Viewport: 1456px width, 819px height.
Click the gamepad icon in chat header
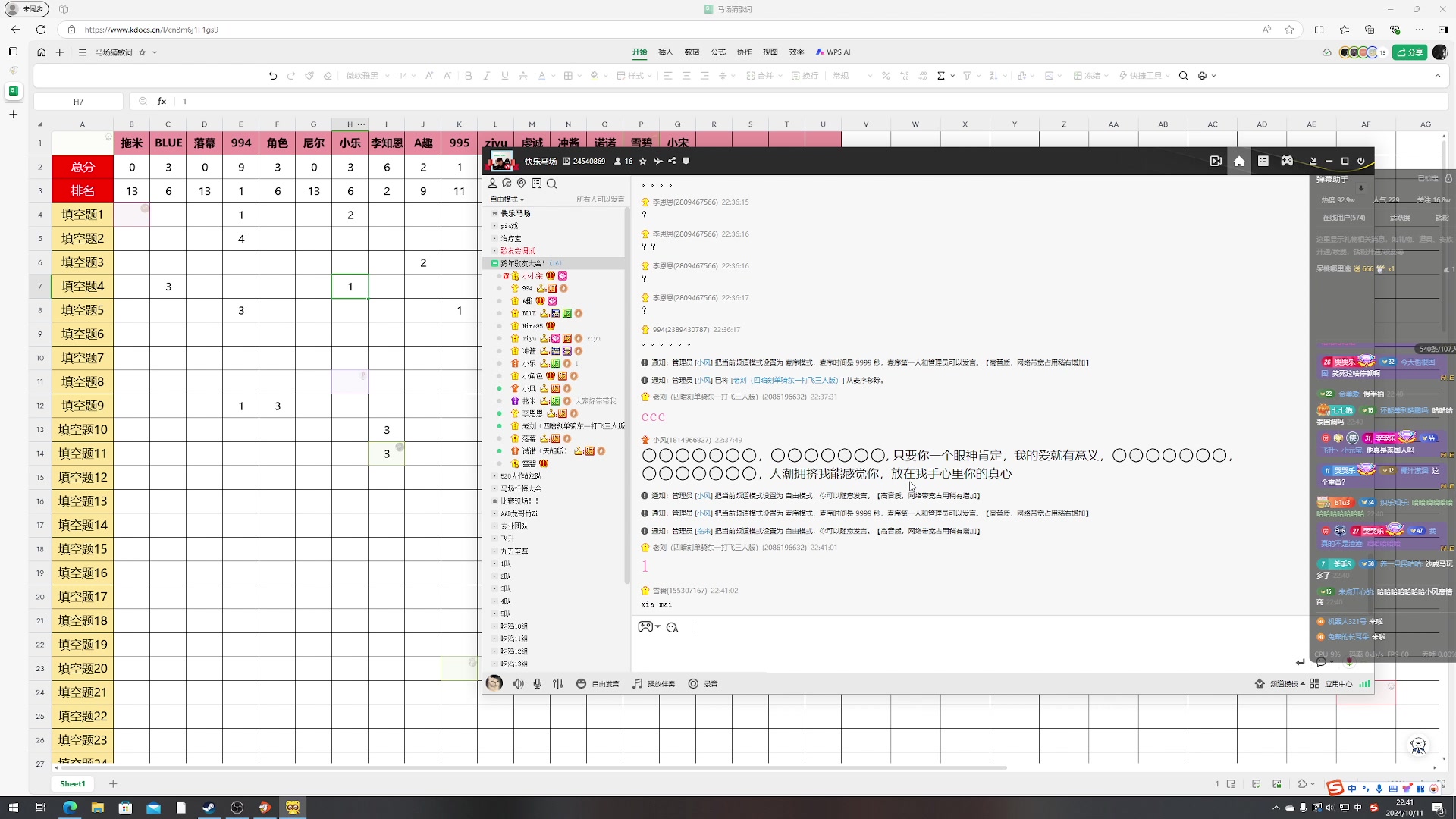pos(1287,162)
